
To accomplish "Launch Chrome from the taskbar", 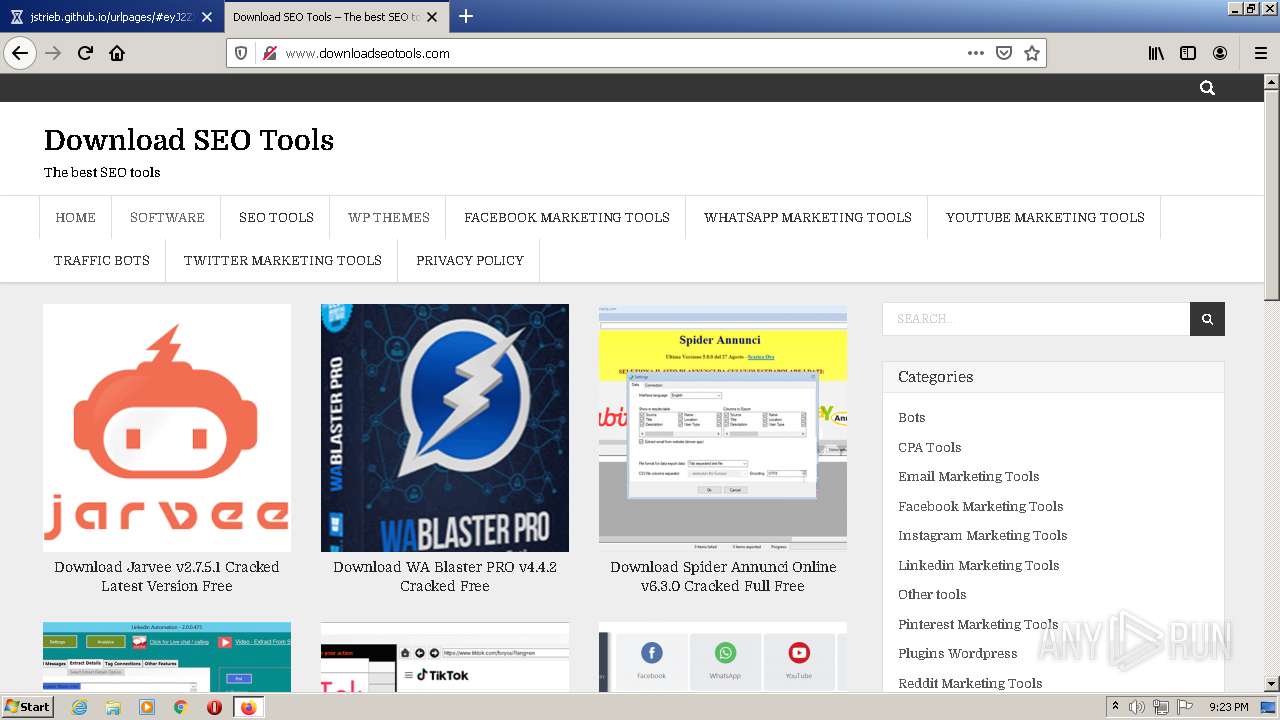I will point(180,707).
